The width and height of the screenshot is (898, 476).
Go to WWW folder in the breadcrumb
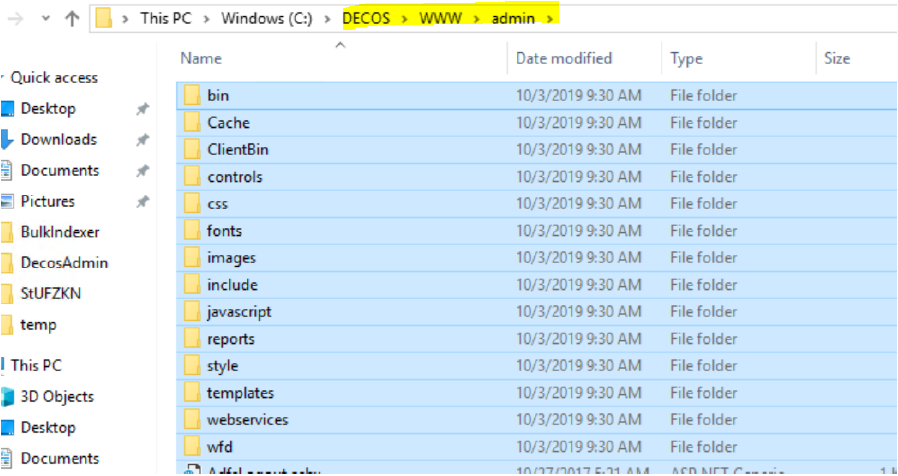click(440, 18)
